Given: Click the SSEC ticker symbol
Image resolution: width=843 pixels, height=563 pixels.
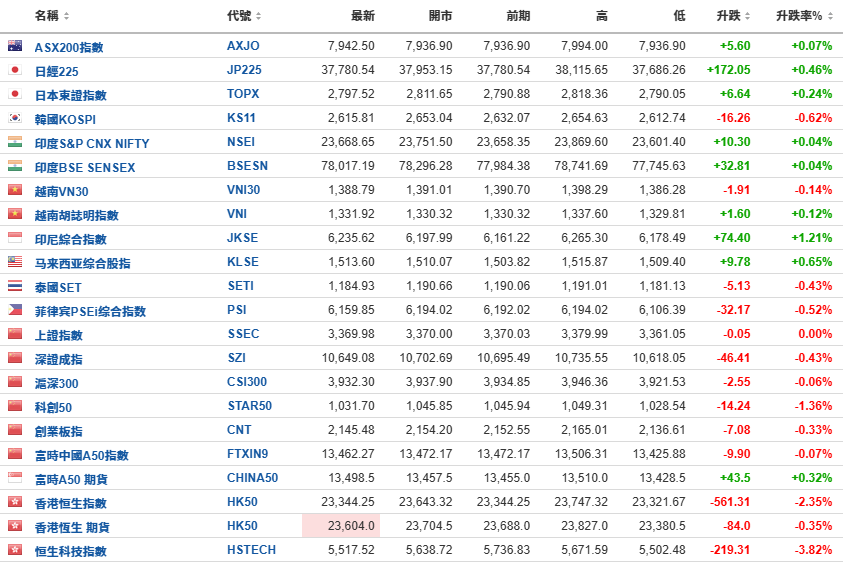Looking at the screenshot, I should pyautogui.click(x=243, y=334).
